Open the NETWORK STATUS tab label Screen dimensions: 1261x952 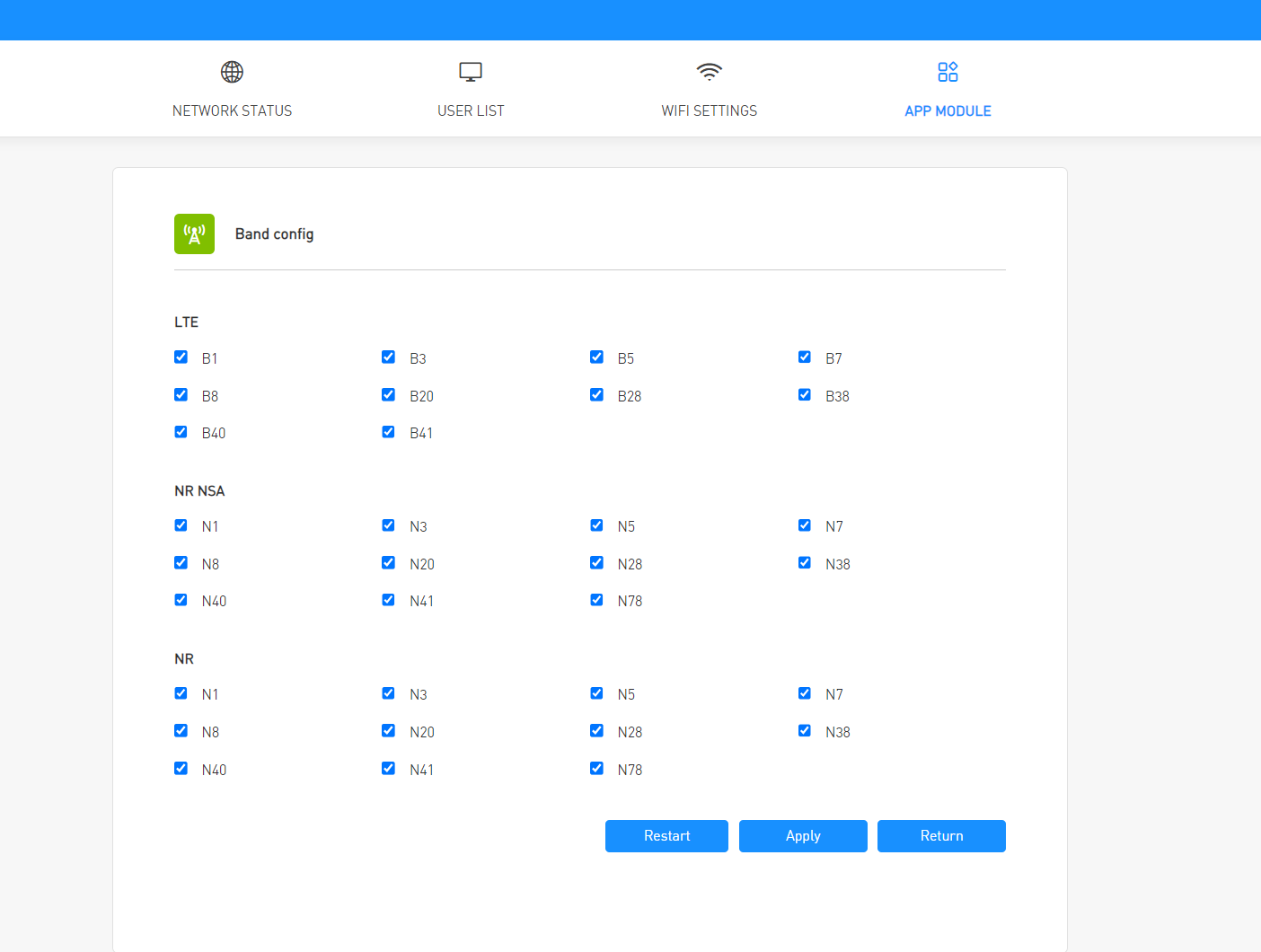[232, 110]
